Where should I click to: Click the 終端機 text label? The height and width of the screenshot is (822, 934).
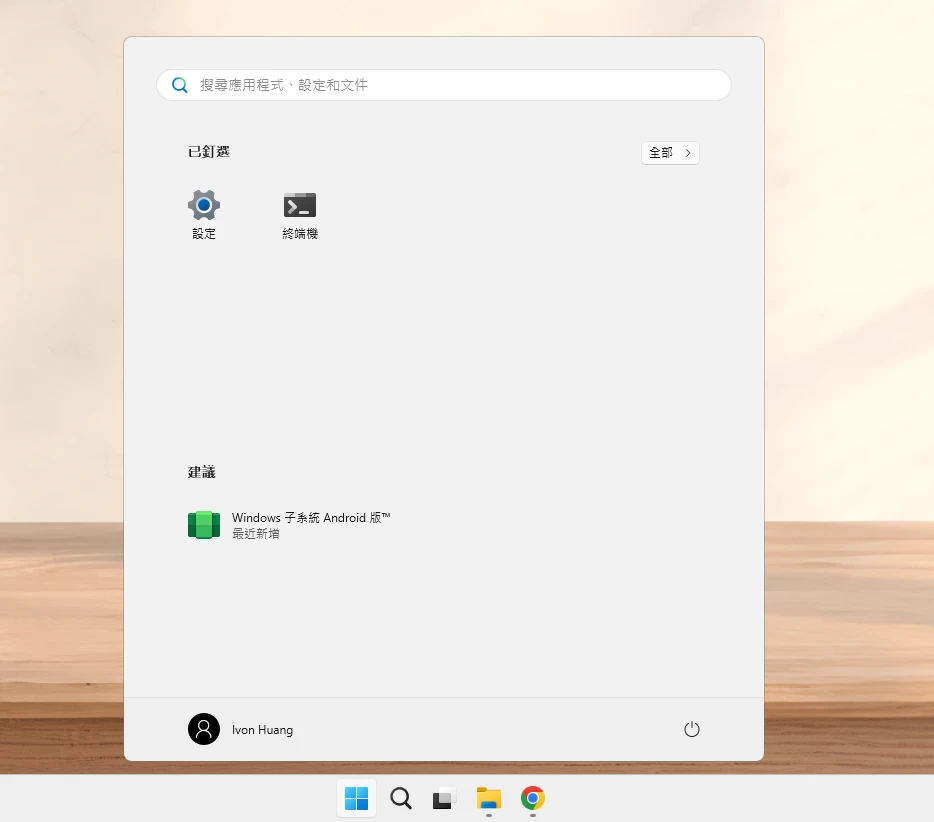tap(300, 234)
